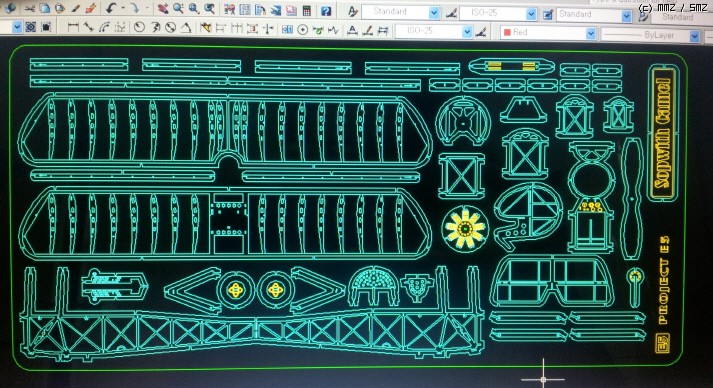Expand the Red color control dropdown
The image size is (713, 388).
(590, 33)
